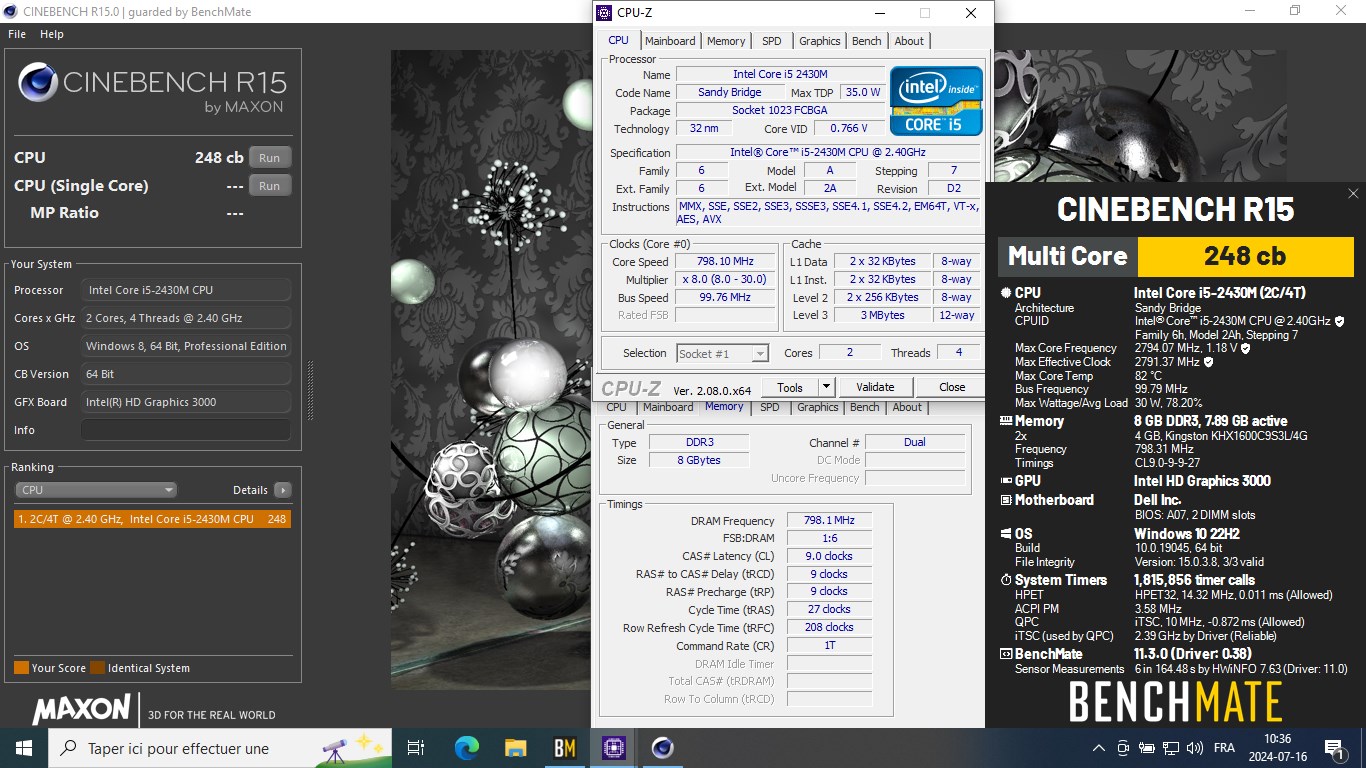Click the Cinebench R15 sphere logo

[x=38, y=82]
